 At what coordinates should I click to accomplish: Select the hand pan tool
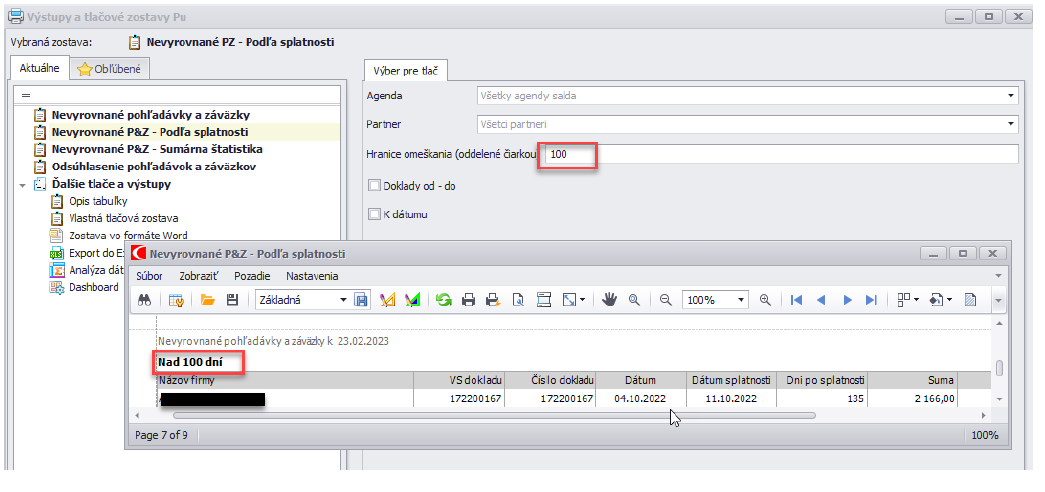tap(609, 299)
